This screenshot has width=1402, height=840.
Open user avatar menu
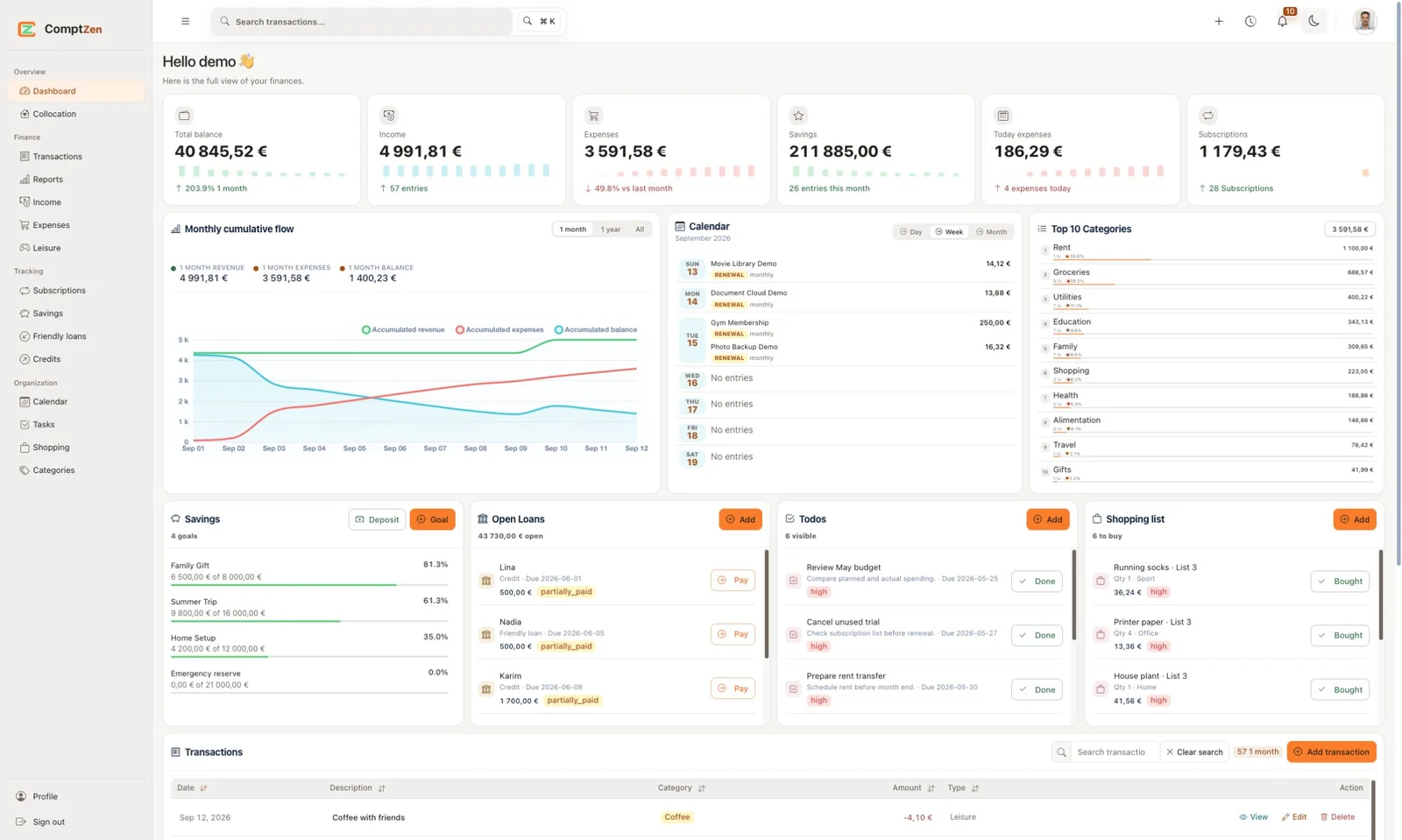(x=1364, y=21)
